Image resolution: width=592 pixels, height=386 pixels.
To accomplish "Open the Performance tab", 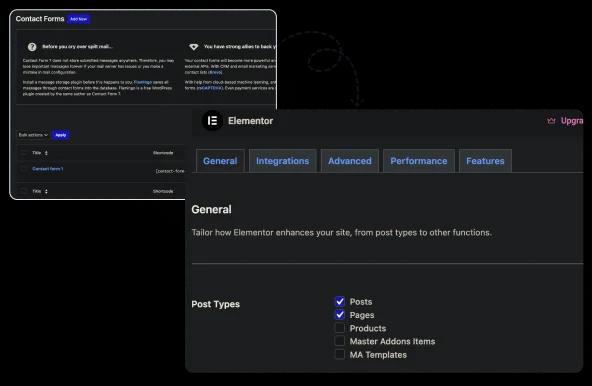I will (x=419, y=161).
